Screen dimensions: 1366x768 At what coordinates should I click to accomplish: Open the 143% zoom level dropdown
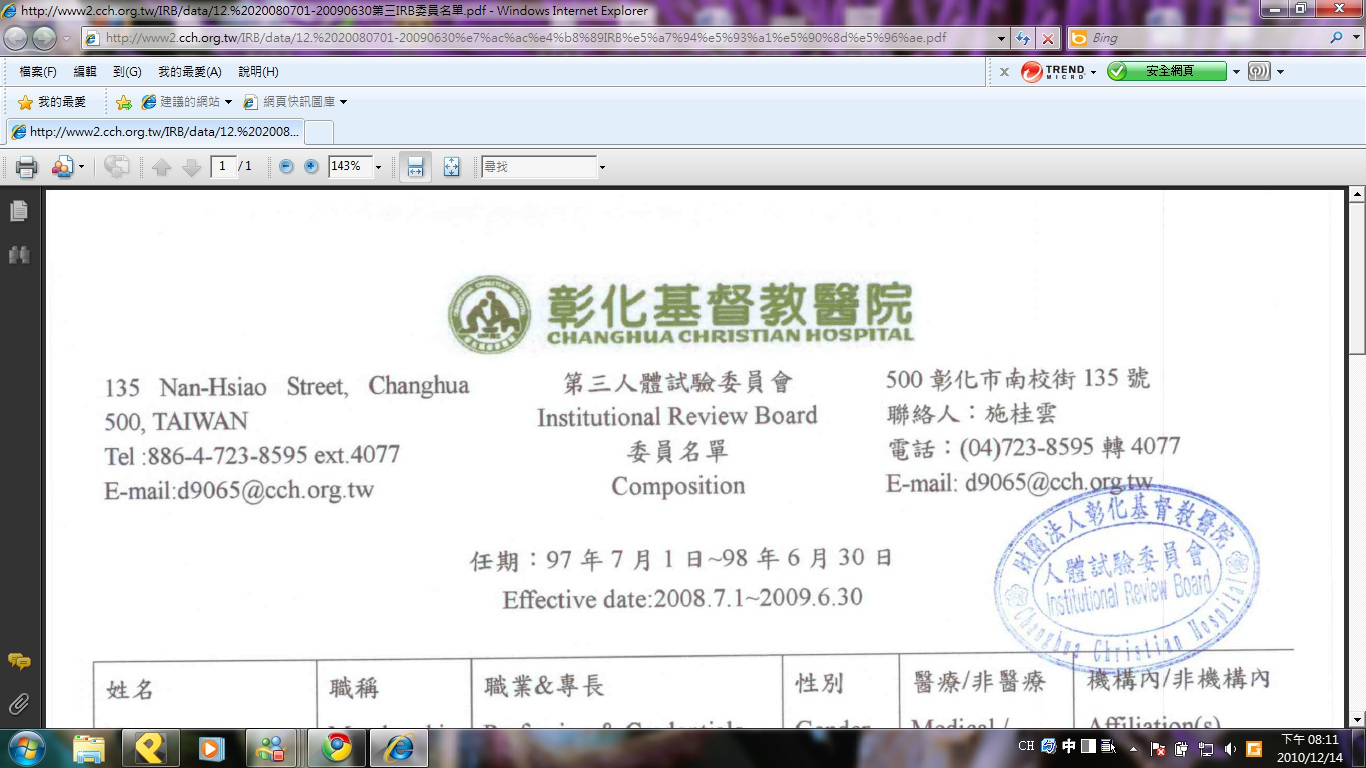coord(378,167)
